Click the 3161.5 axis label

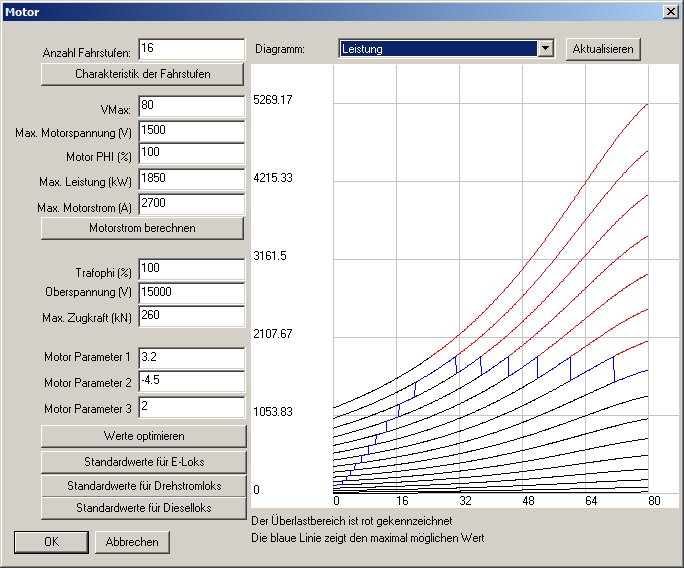[x=270, y=256]
